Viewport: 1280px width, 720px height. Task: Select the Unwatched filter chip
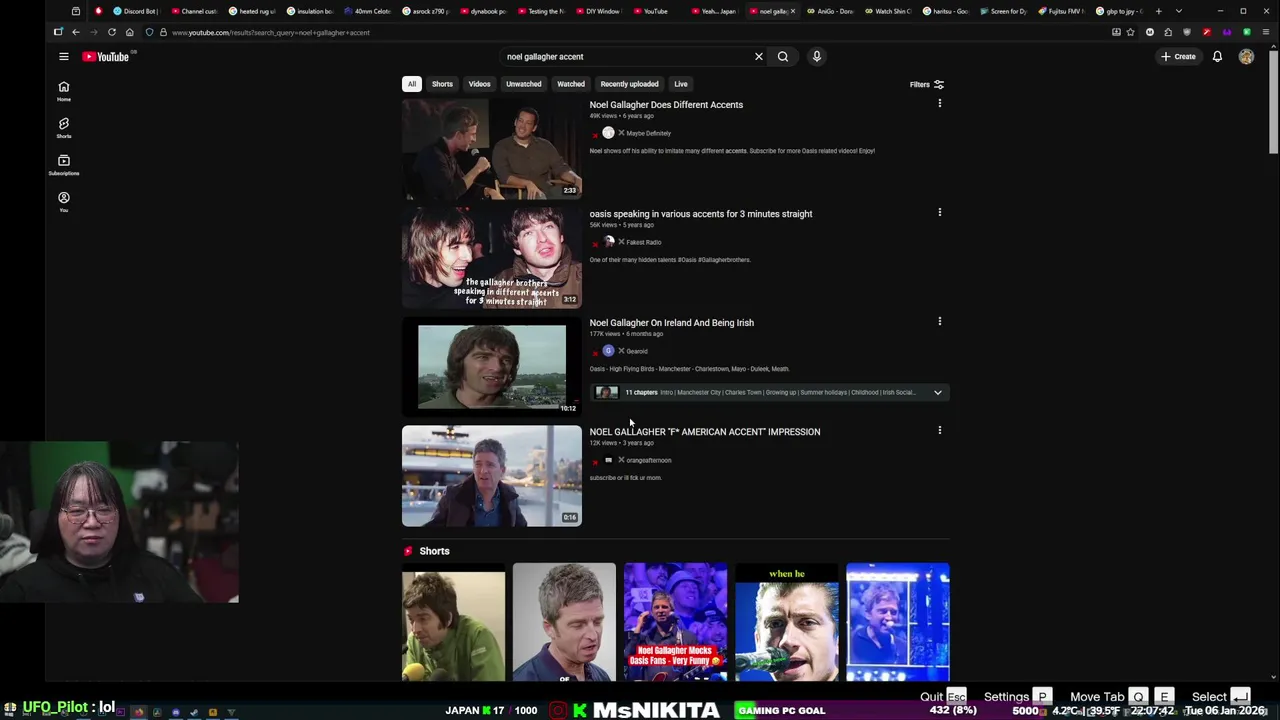click(x=523, y=84)
